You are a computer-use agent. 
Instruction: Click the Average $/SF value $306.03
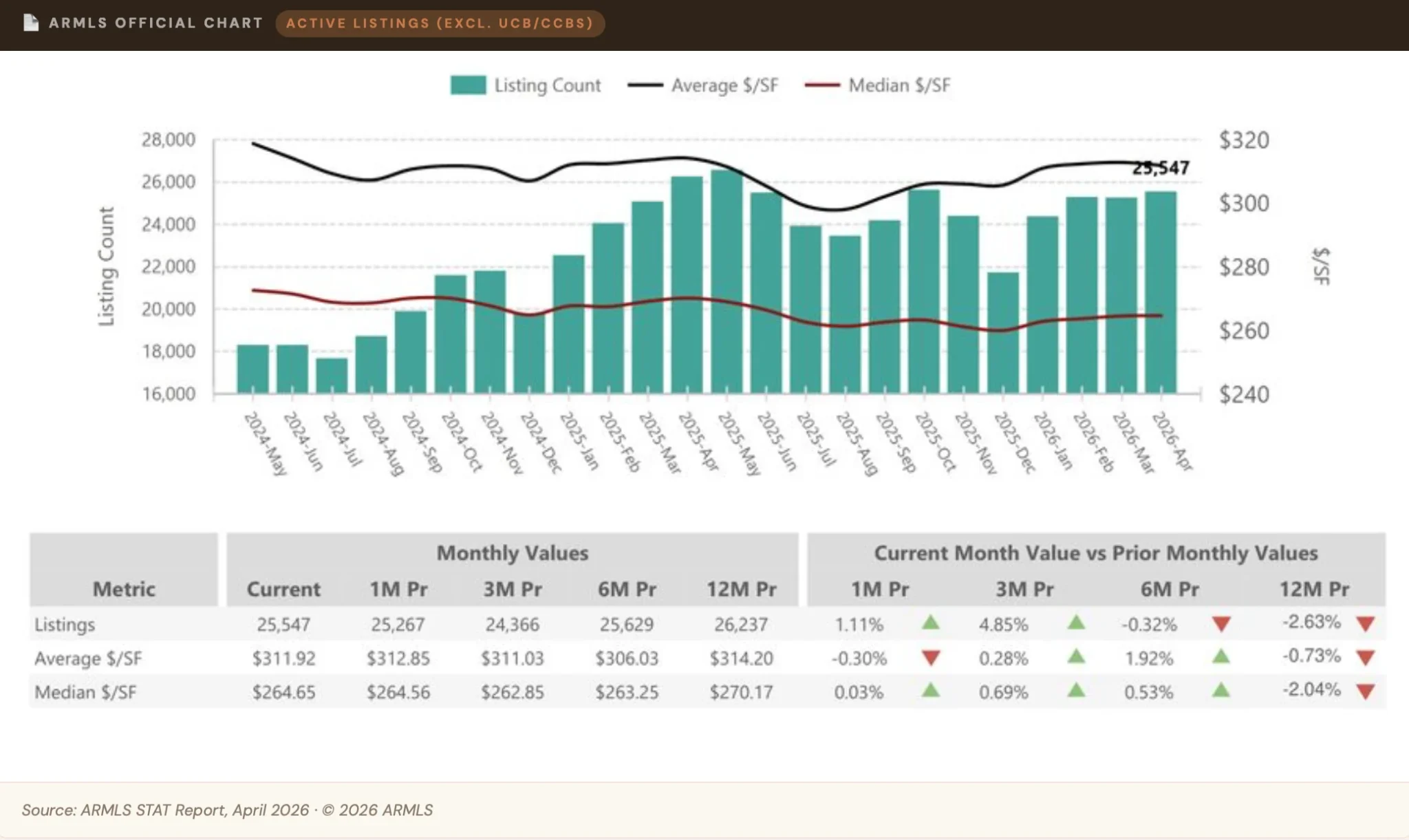coord(627,658)
